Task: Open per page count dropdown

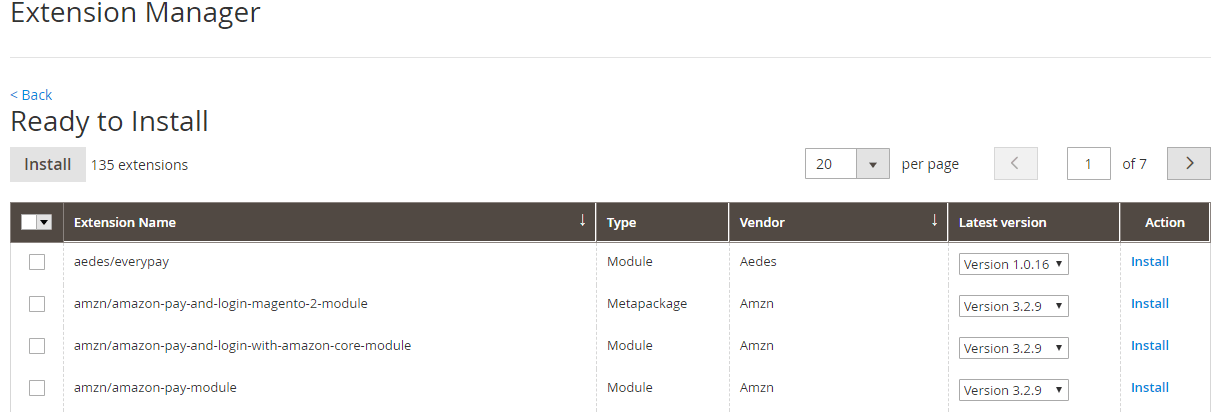Action: coord(873,164)
